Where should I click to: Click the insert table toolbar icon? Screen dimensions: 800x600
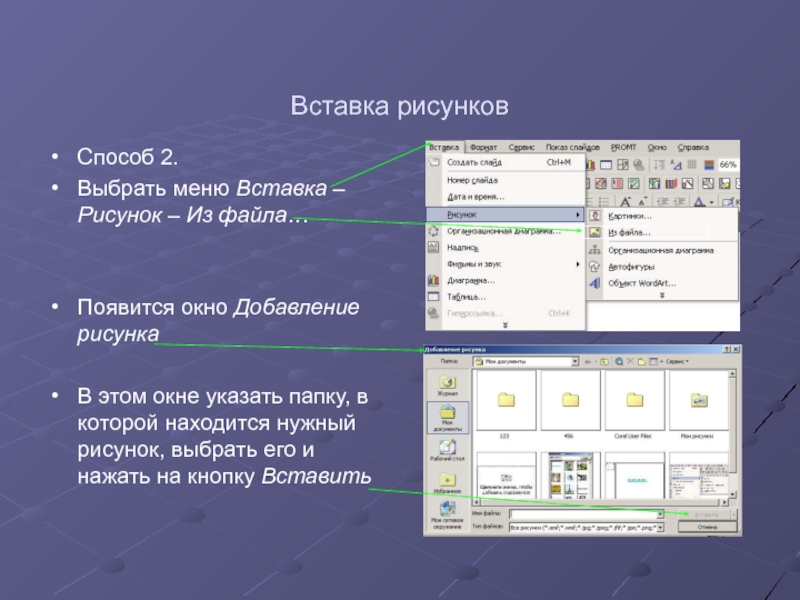(606, 165)
